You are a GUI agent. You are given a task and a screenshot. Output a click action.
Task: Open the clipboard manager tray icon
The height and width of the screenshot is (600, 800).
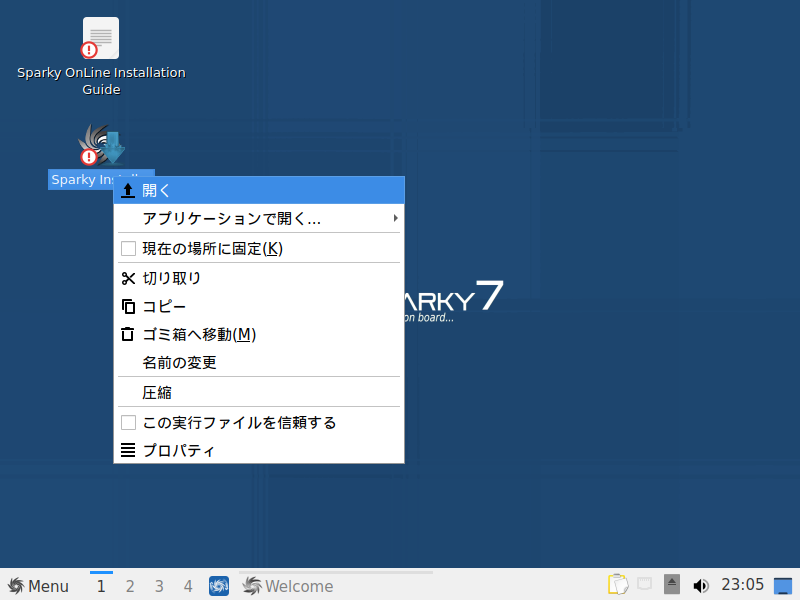pyautogui.click(x=618, y=585)
